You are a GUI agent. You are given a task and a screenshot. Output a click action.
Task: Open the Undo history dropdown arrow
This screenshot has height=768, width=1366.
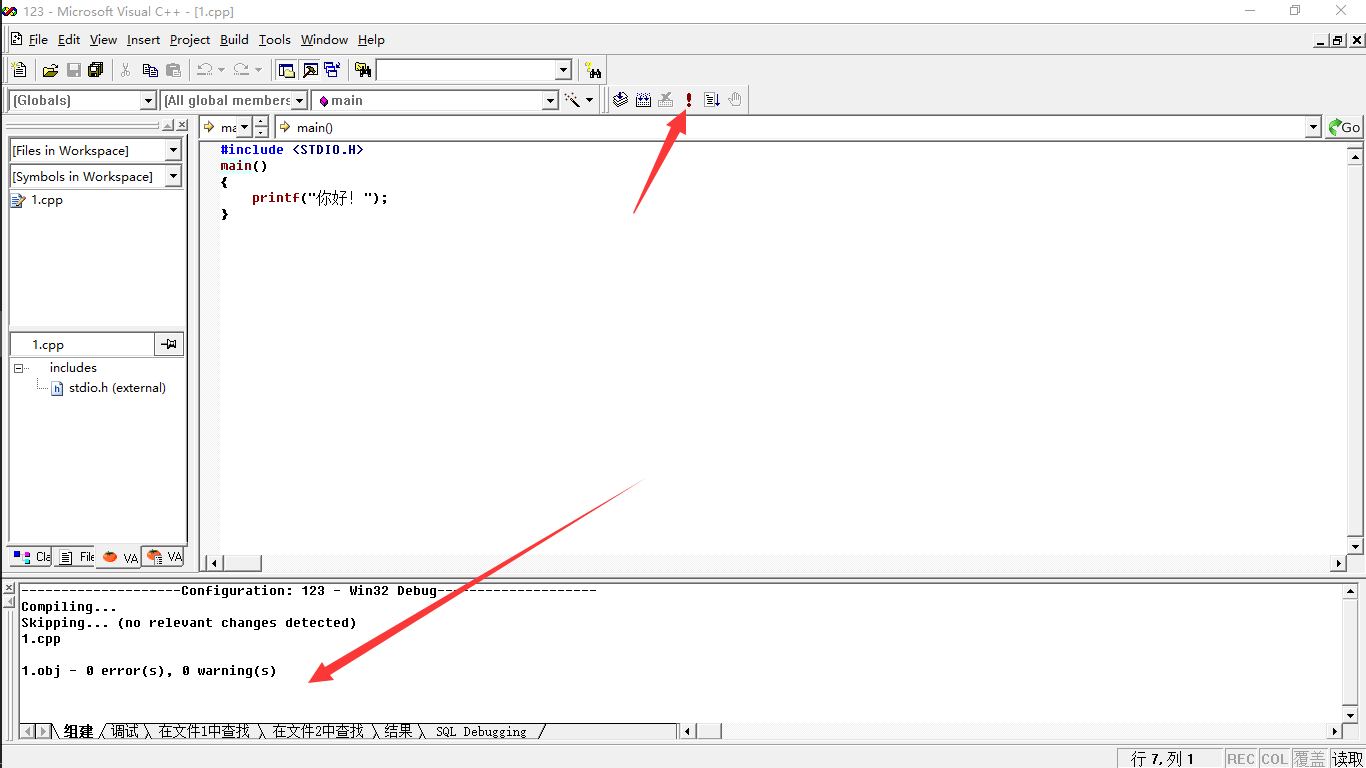(x=221, y=70)
